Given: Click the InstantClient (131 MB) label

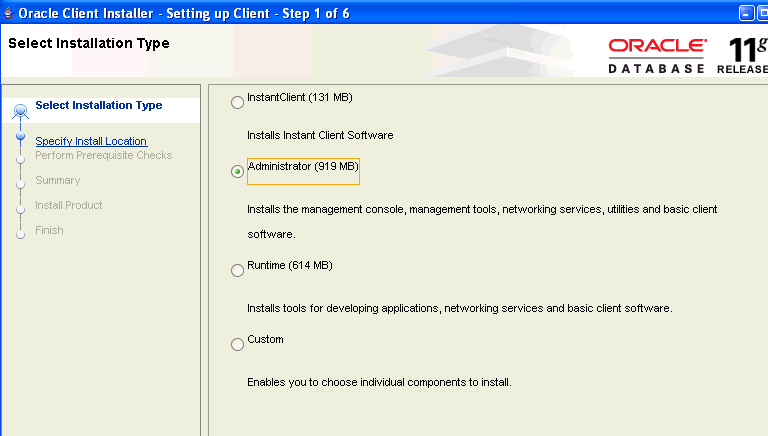Looking at the screenshot, I should pos(300,97).
